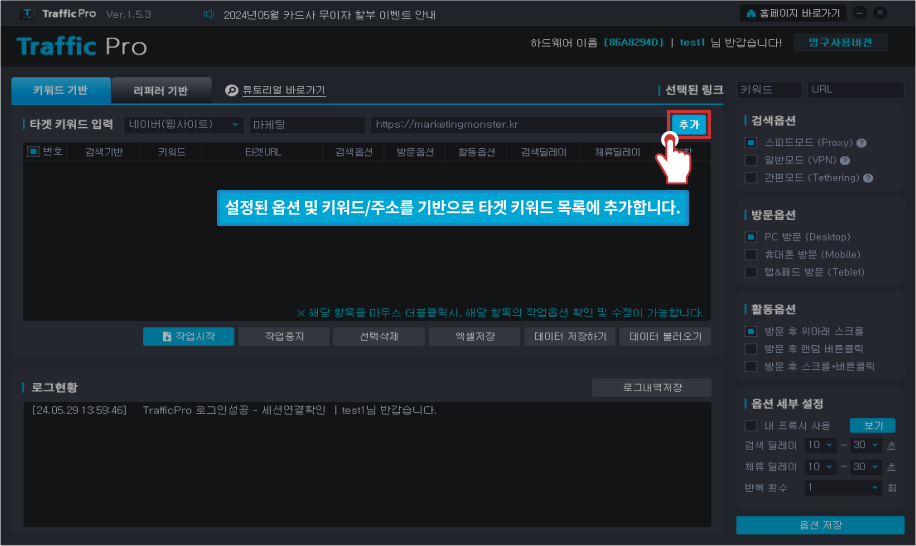Open the 반복 횟수 repeat count dropdown
This screenshot has width=916, height=546.
843,488
